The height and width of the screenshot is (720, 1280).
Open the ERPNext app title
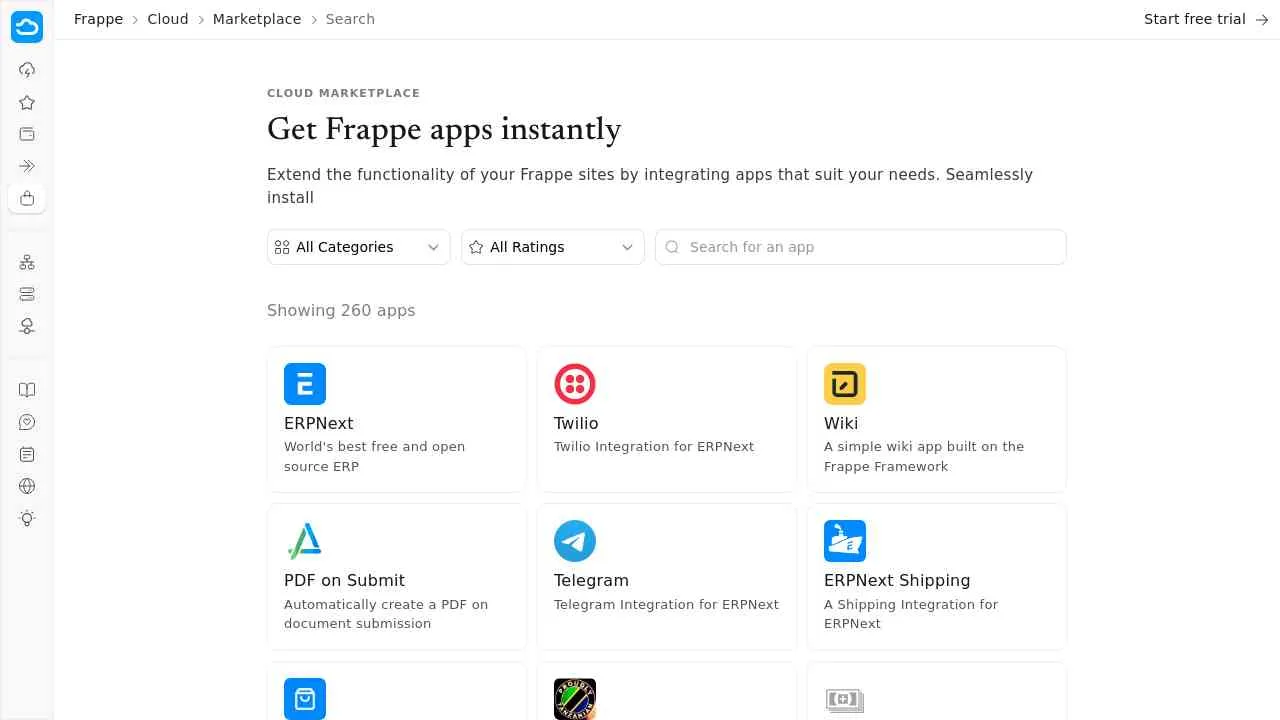coord(319,423)
